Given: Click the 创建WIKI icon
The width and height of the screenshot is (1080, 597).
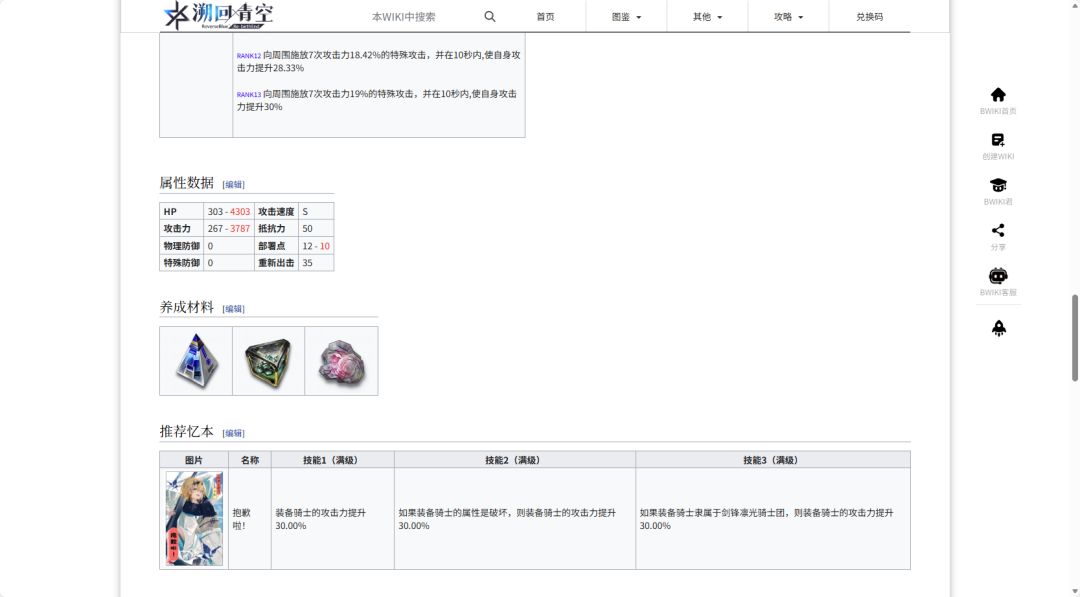Looking at the screenshot, I should click(x=998, y=140).
